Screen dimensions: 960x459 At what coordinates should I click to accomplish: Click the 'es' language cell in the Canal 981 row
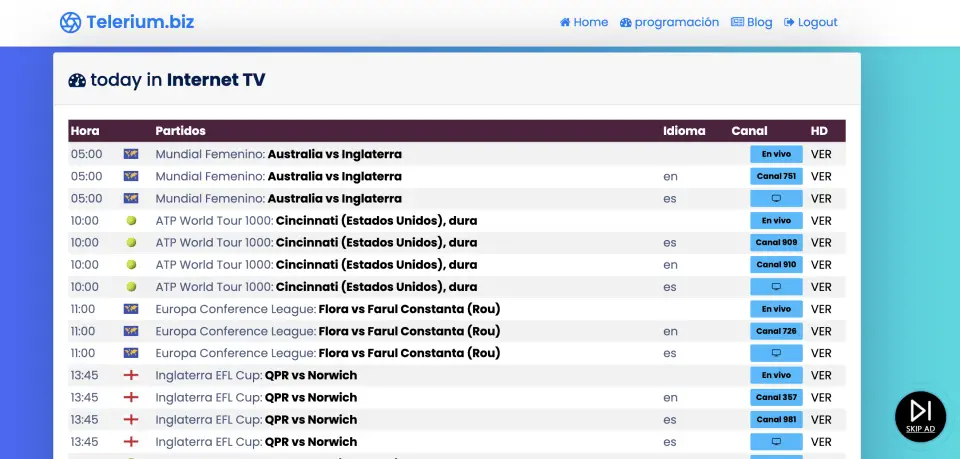670,420
